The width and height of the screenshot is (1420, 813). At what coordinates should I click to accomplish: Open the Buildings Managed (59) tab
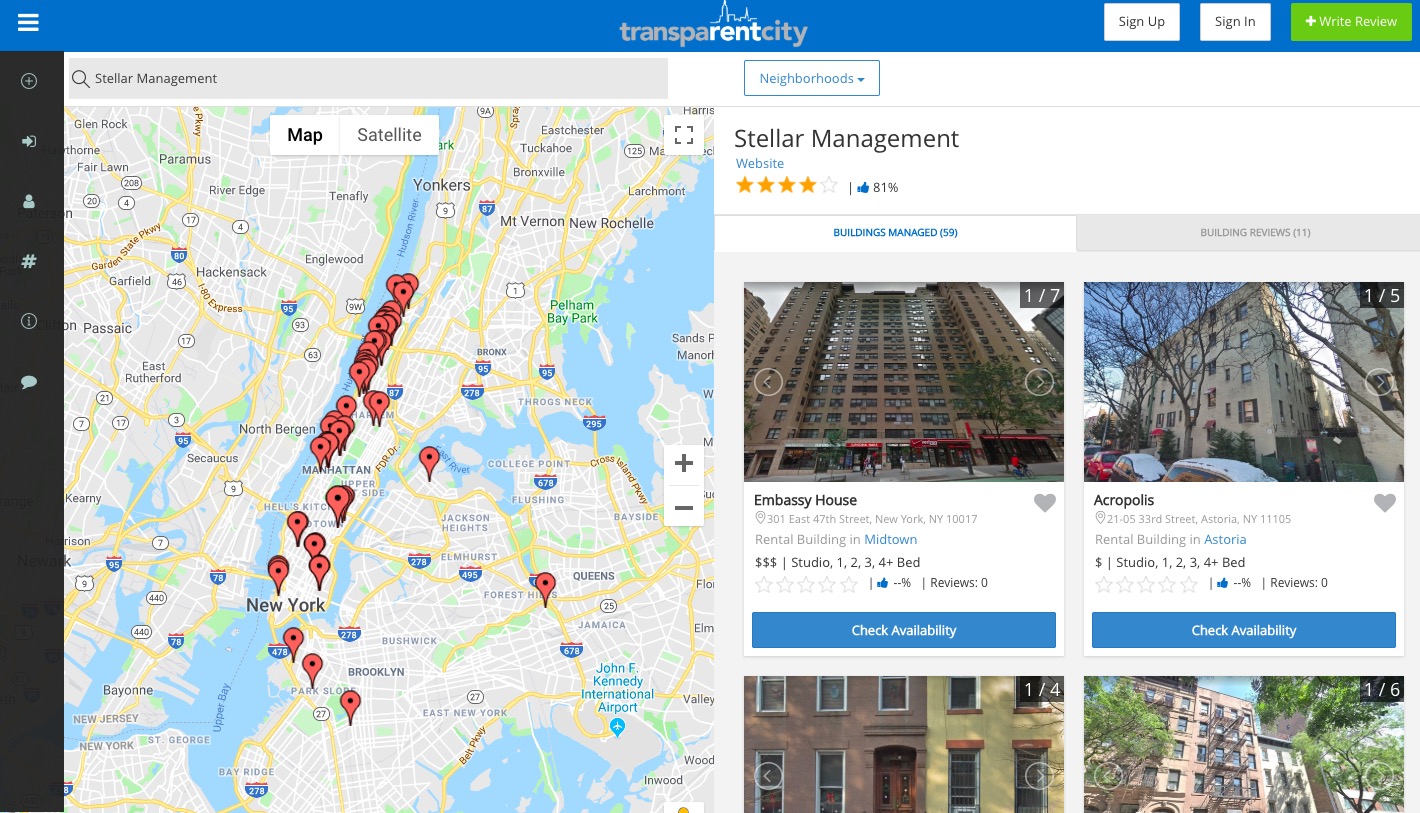point(895,233)
